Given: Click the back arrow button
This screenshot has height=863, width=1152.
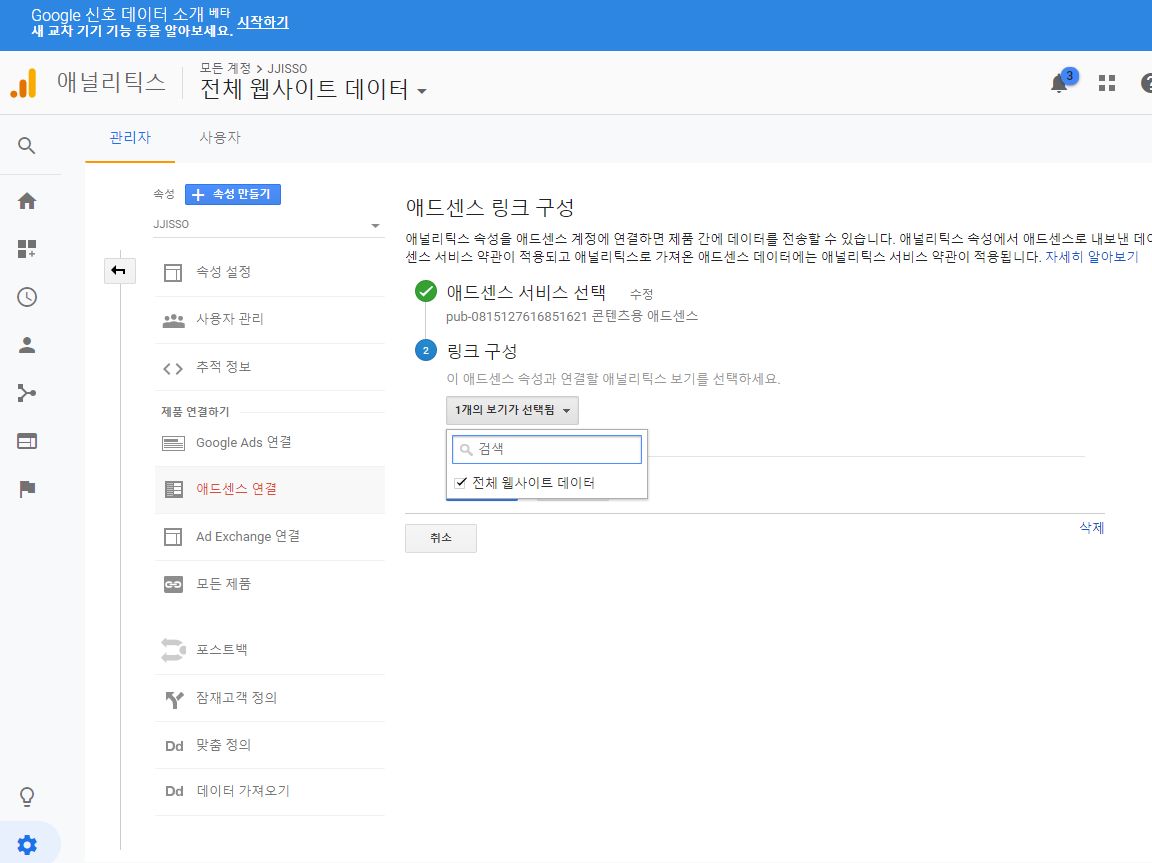Looking at the screenshot, I should 119,271.
